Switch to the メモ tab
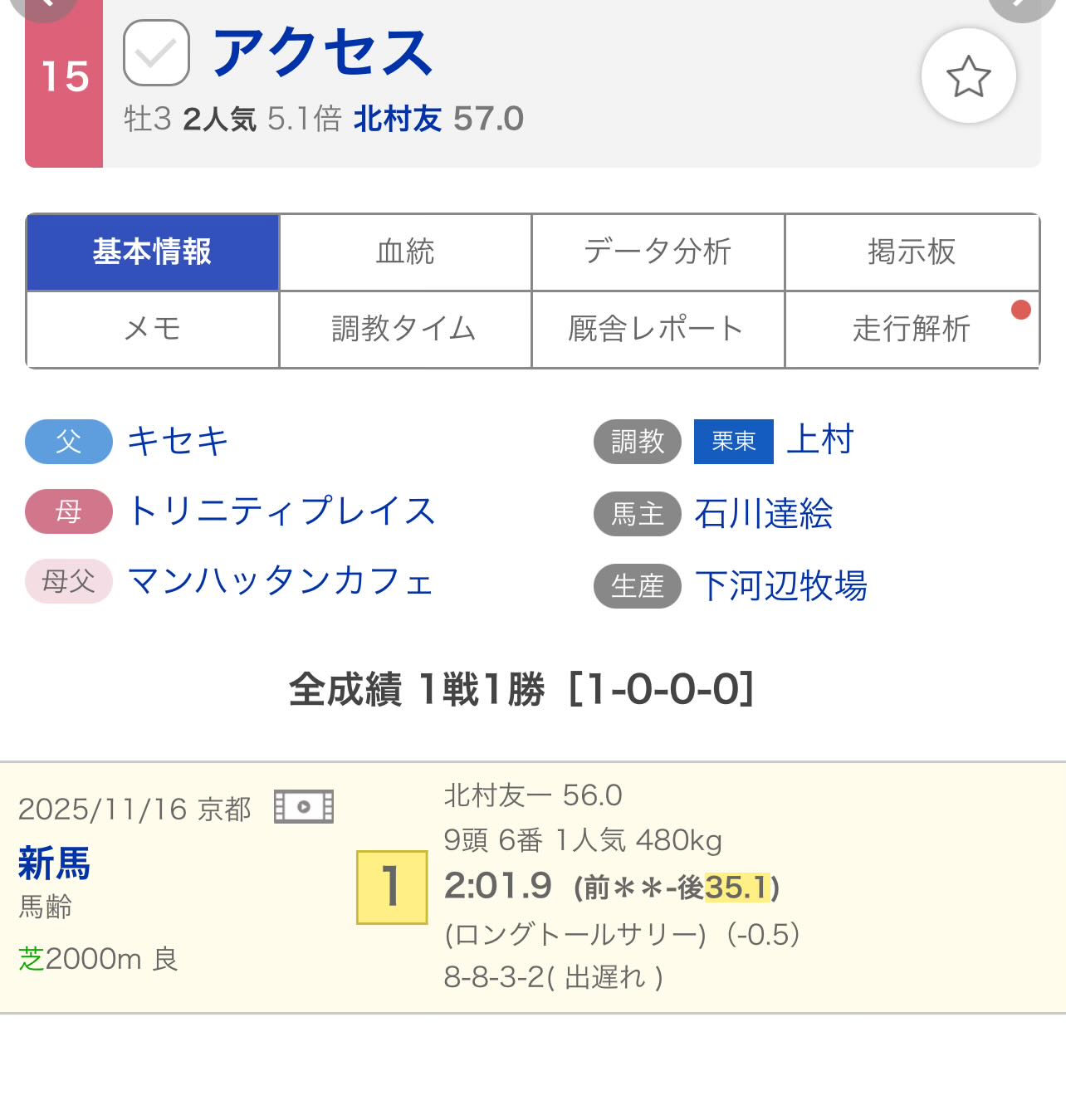The width and height of the screenshot is (1066, 1120). tap(153, 329)
